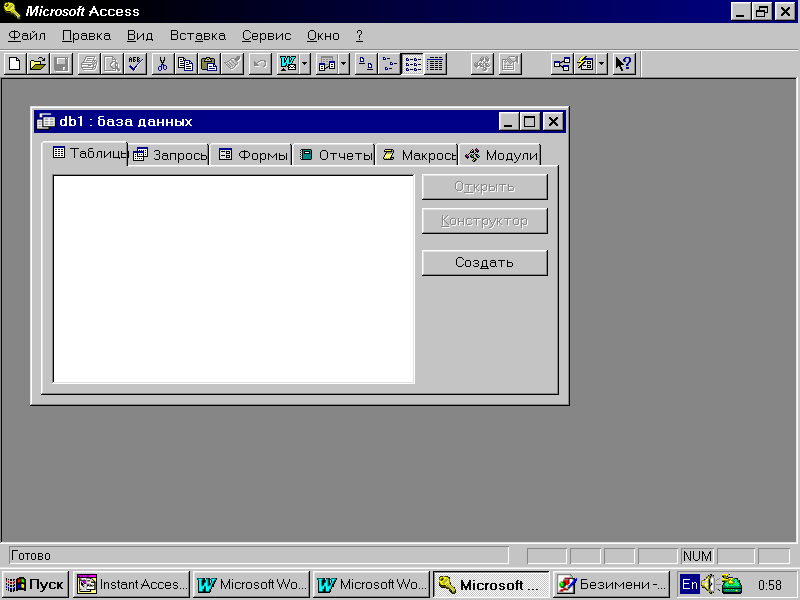The height and width of the screenshot is (600, 800).
Task: Open the Окно menu
Action: [x=323, y=36]
